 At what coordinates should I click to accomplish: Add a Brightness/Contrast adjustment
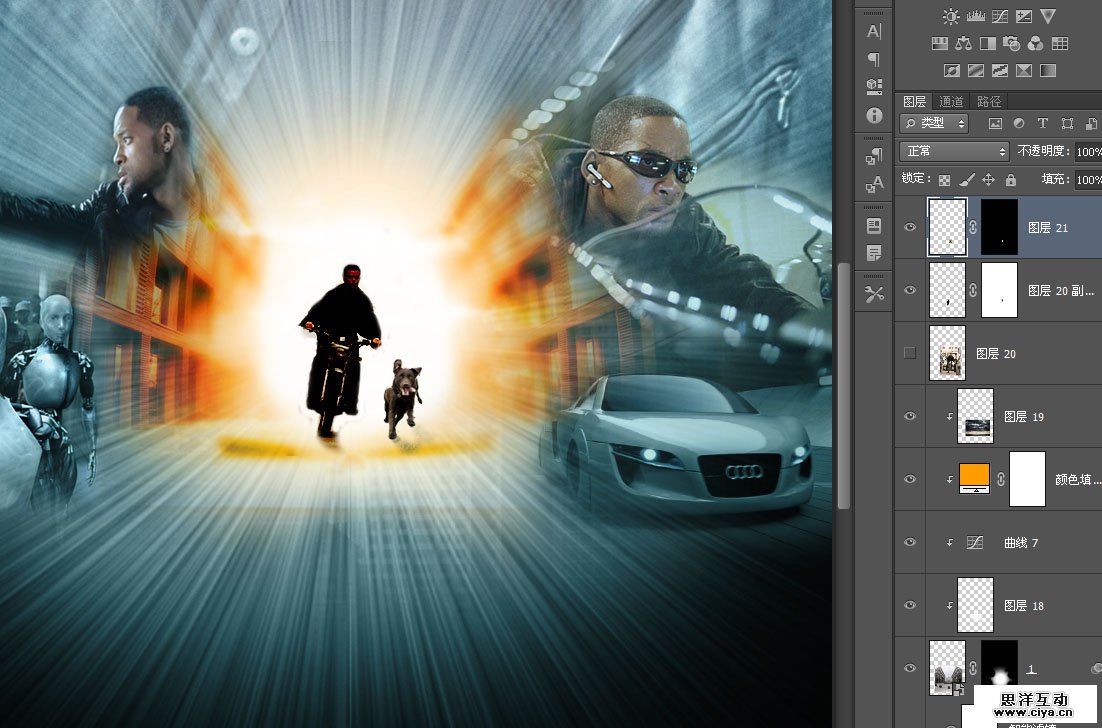(951, 16)
